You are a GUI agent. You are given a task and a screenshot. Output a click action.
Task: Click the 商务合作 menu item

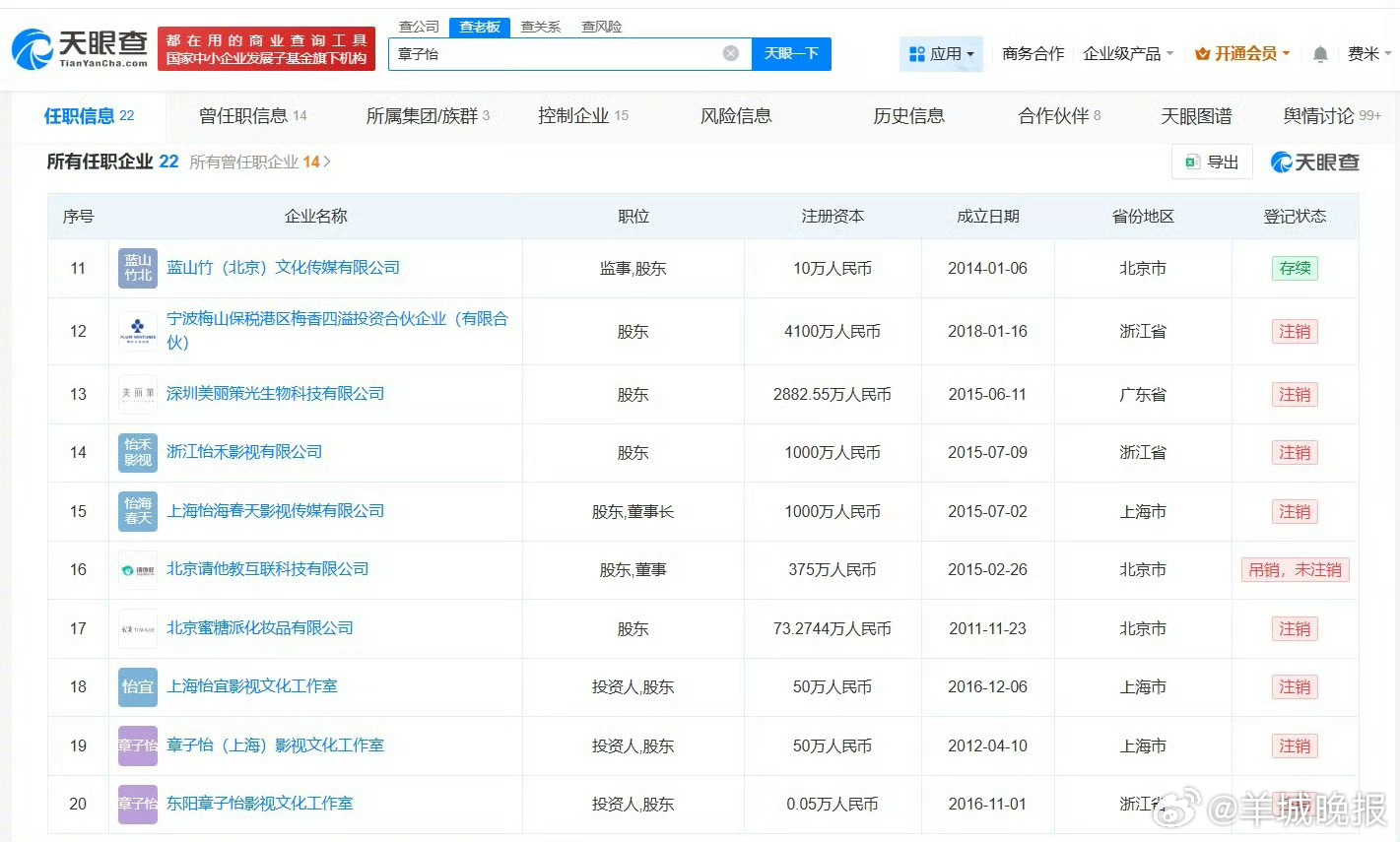[1032, 54]
